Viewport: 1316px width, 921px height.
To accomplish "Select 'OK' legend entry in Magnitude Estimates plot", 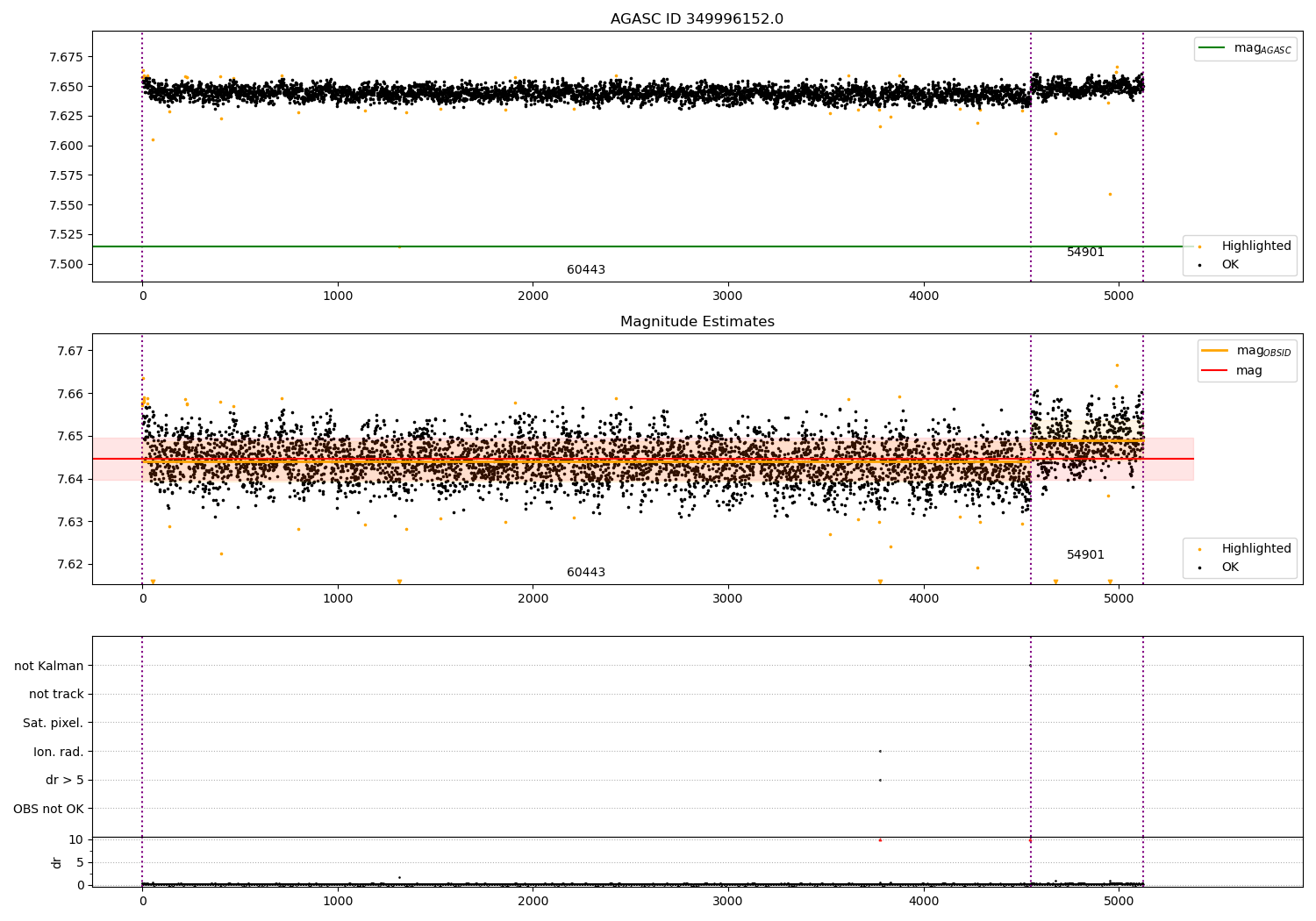I will (x=1220, y=568).
